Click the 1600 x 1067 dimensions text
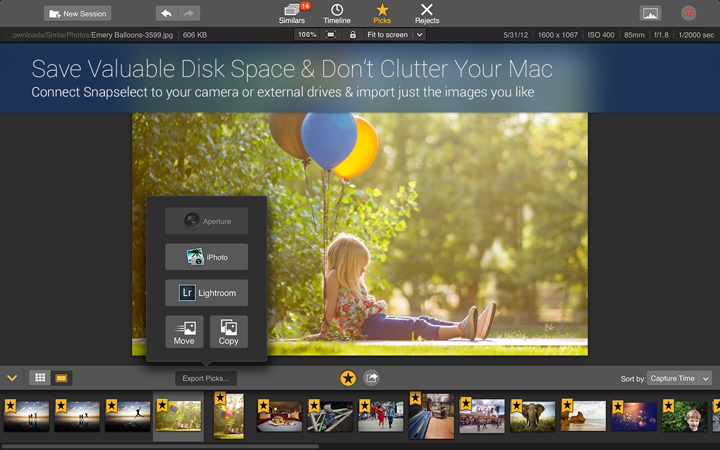 (557, 34)
